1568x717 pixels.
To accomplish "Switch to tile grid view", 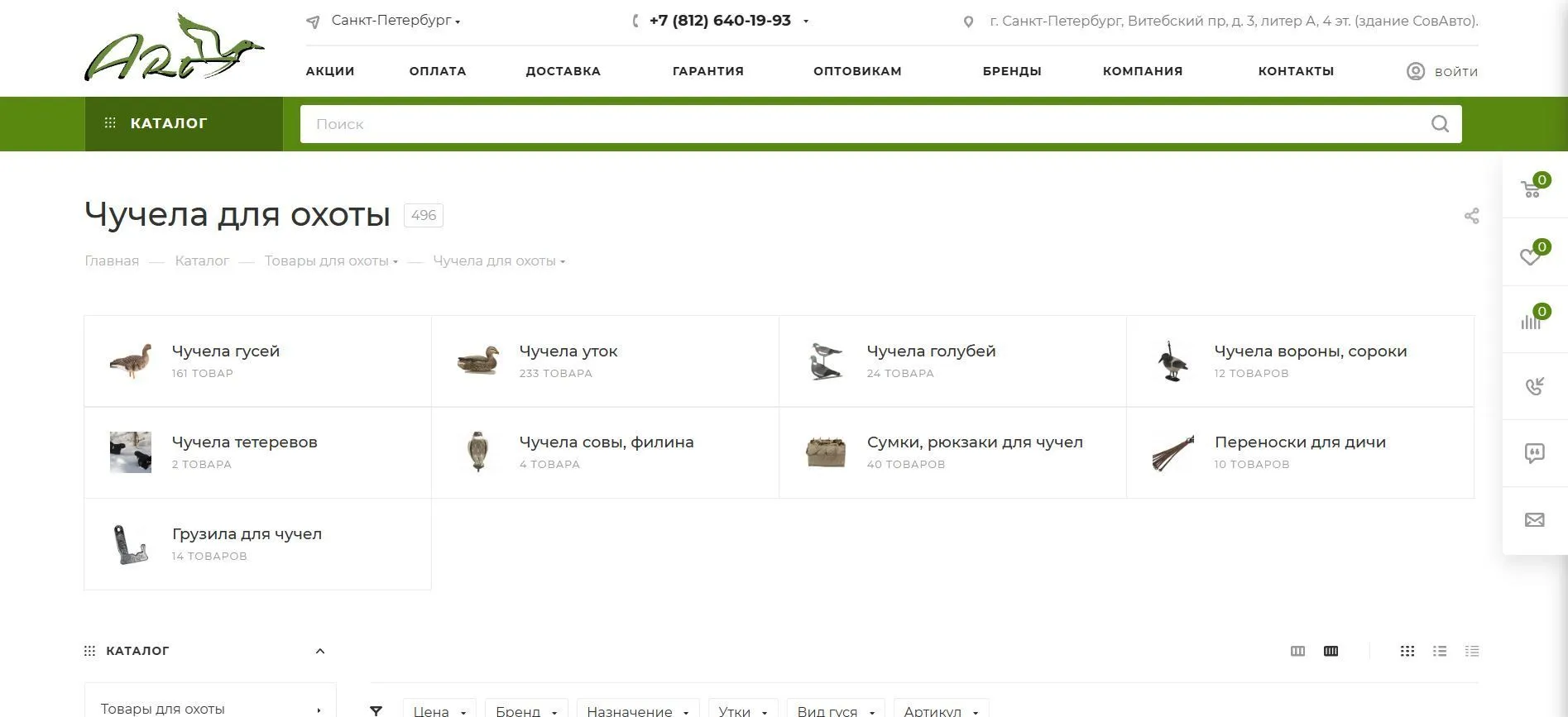I will pos(1407,652).
